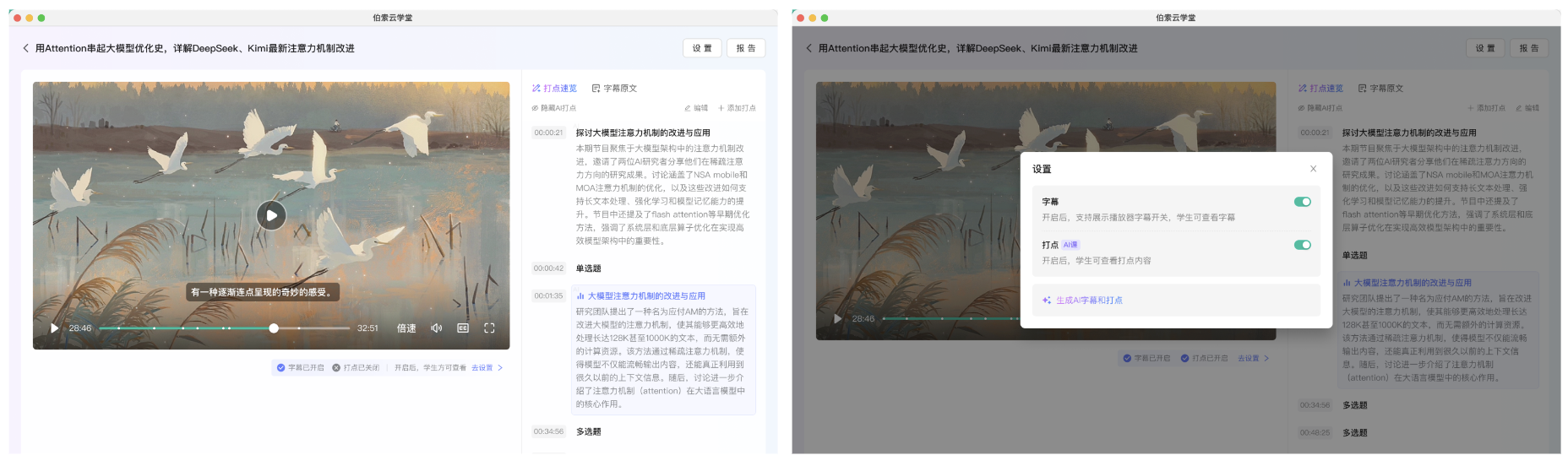Open 报告 button in right window header
Viewport: 1568px width, 466px height.
tap(1529, 48)
